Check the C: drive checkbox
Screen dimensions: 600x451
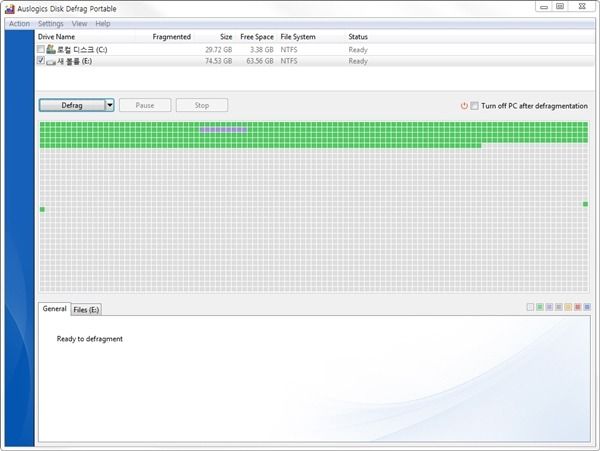[41, 49]
